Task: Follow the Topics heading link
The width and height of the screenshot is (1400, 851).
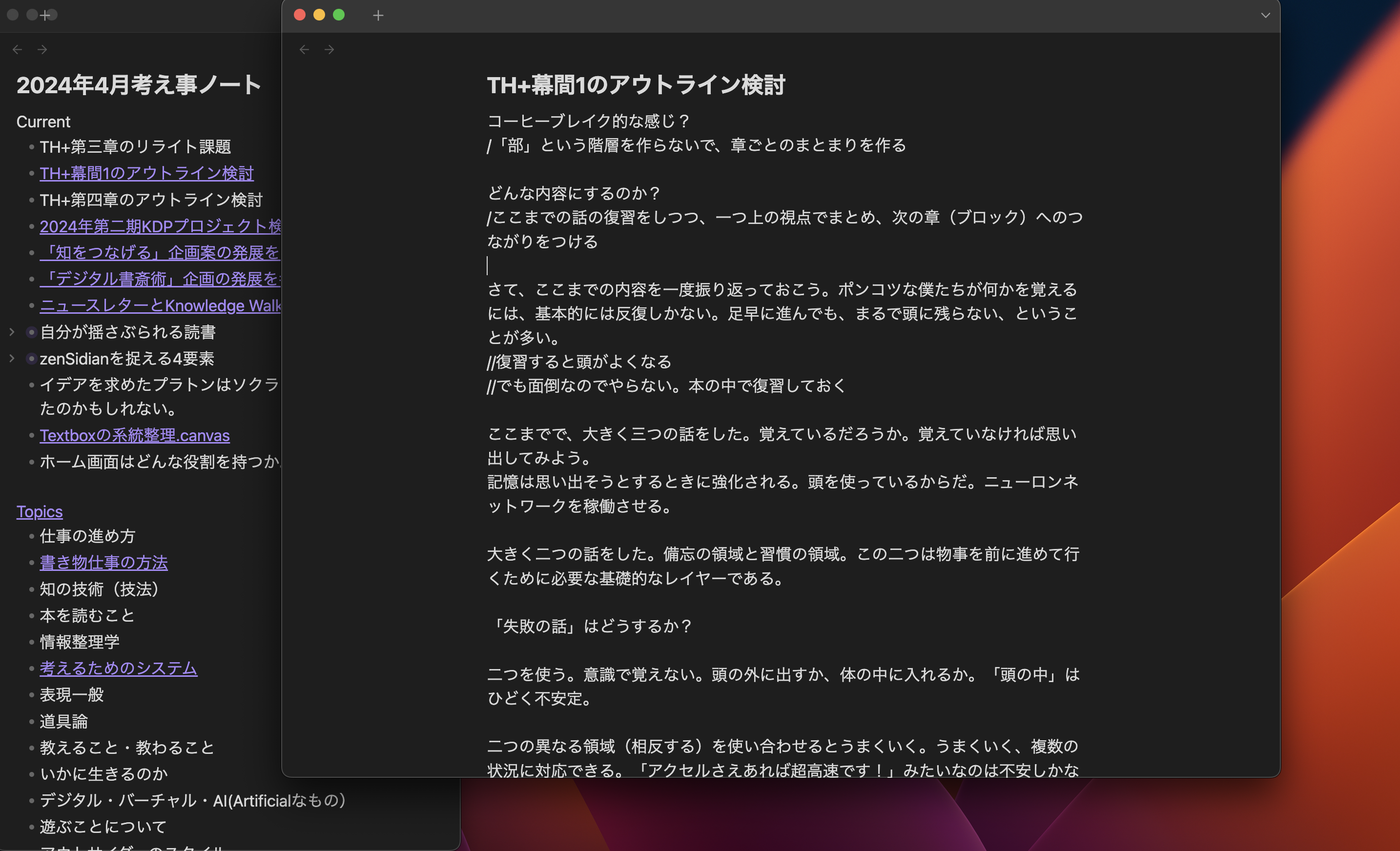Action: 39,511
